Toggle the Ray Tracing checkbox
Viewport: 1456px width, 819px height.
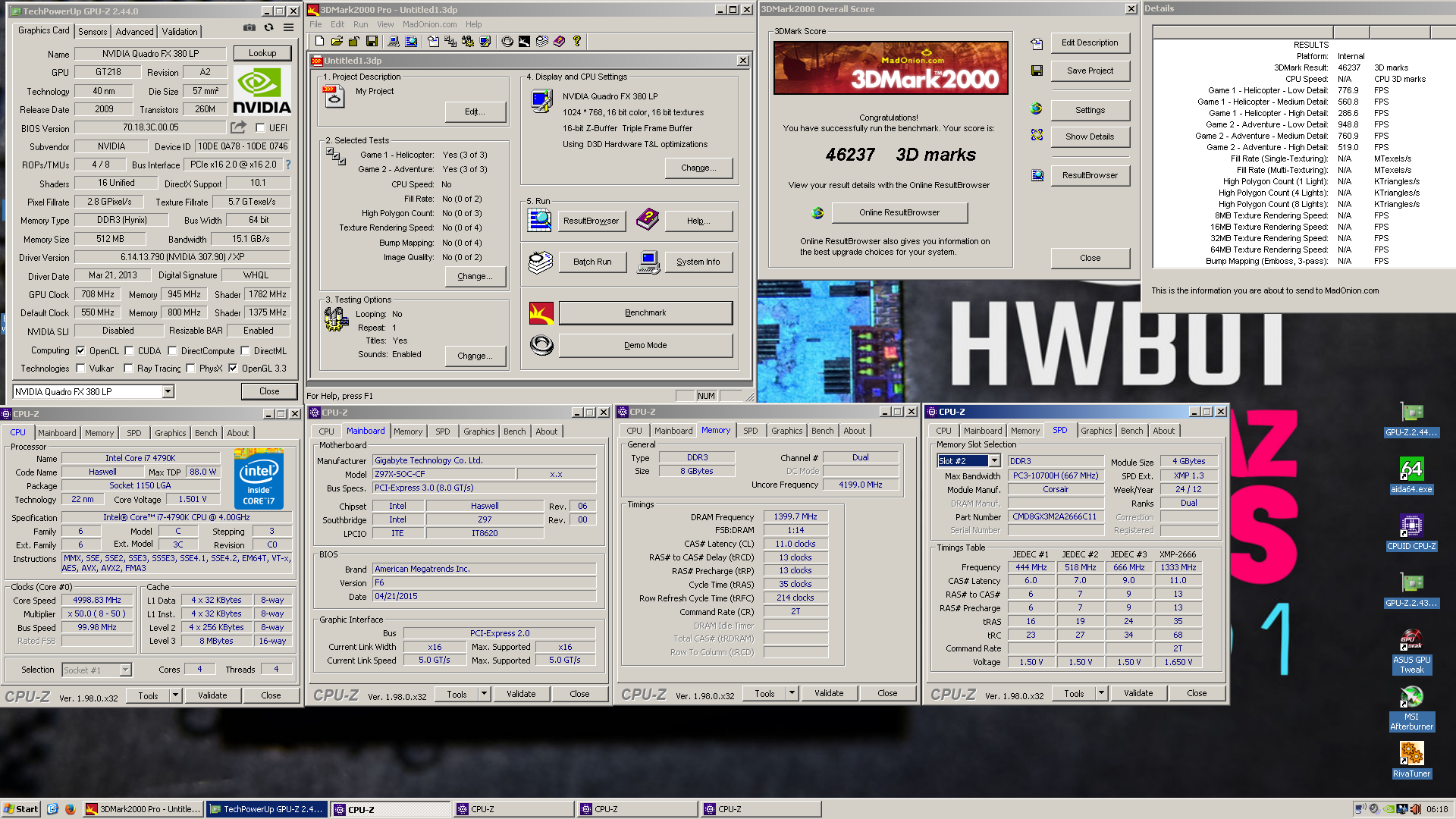[x=128, y=368]
